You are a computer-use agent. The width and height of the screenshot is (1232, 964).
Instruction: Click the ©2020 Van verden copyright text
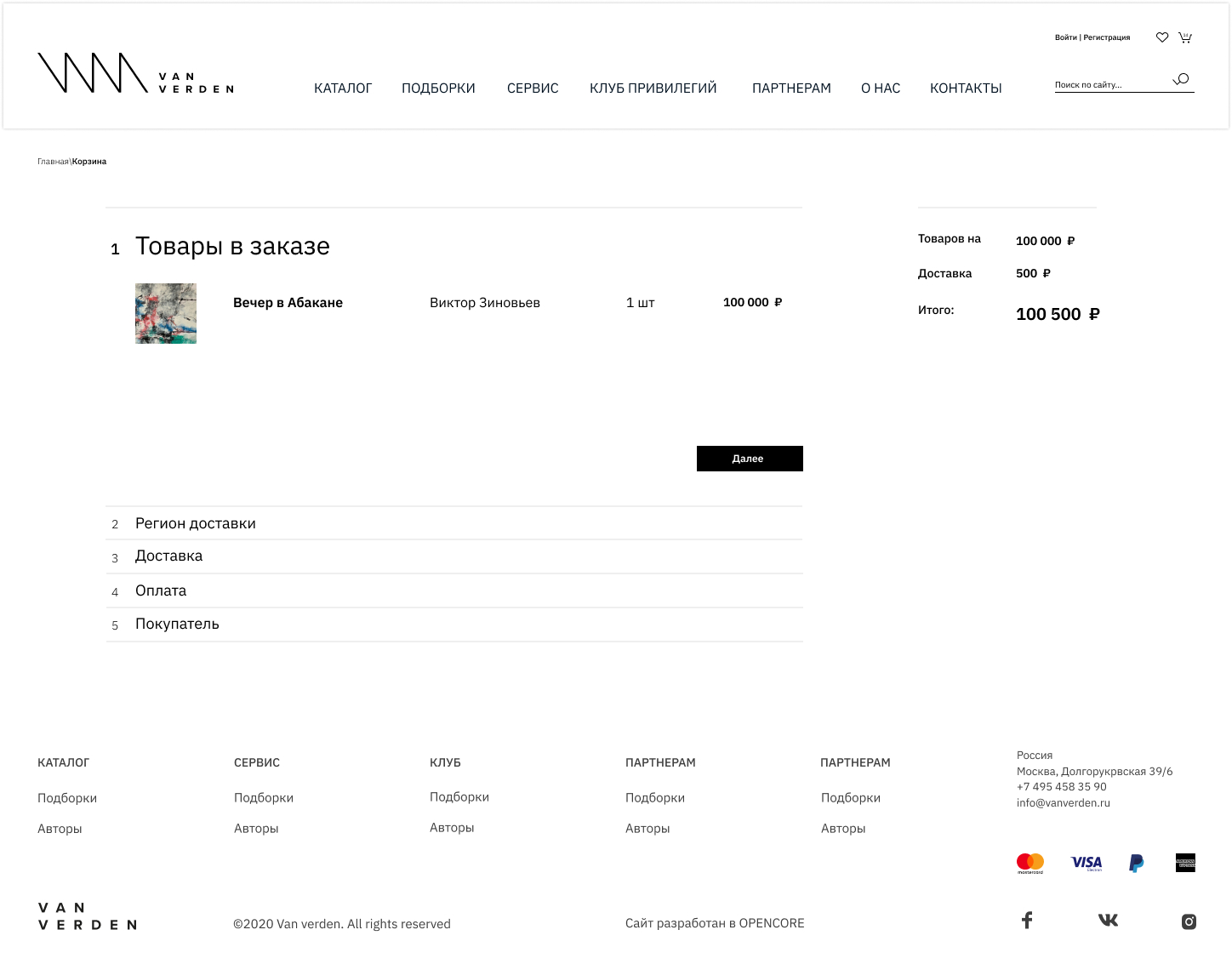pyautogui.click(x=342, y=924)
